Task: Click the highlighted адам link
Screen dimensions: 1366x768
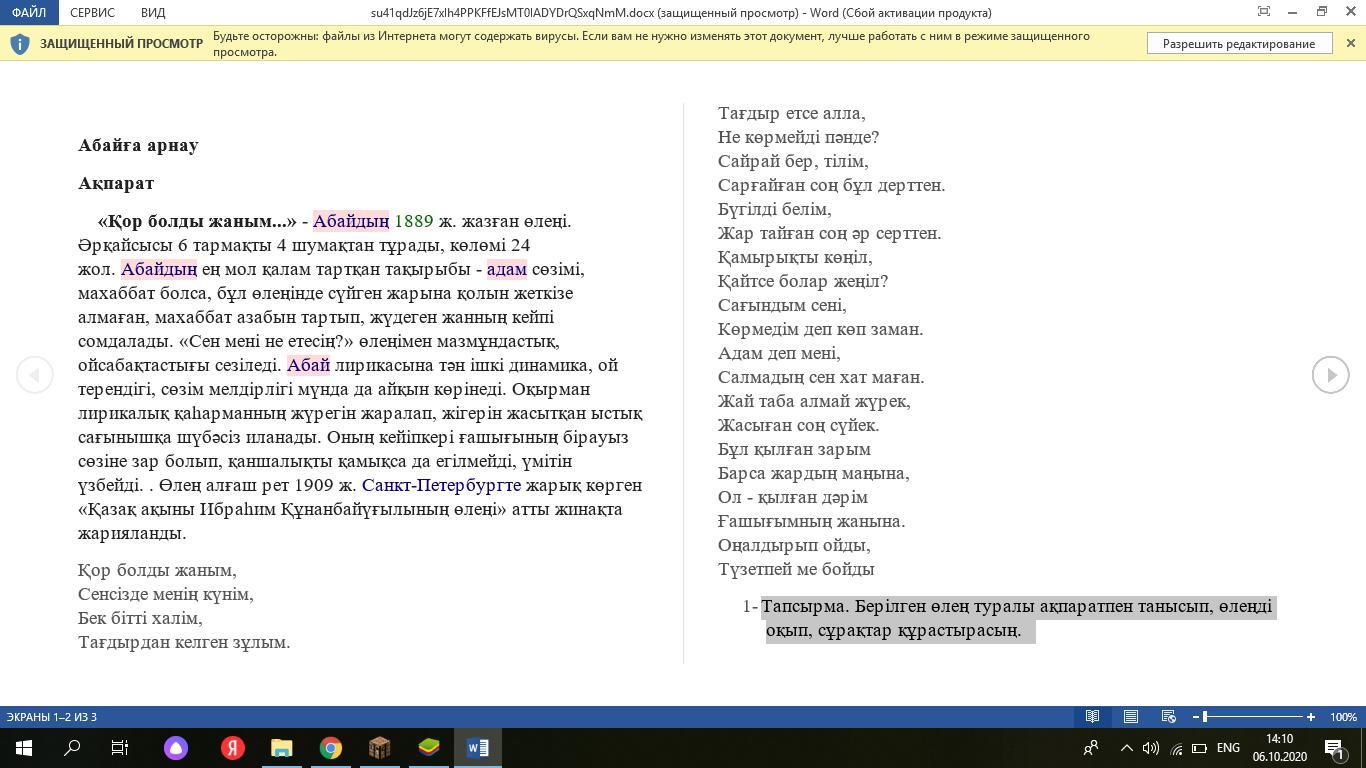Action: 506,269
